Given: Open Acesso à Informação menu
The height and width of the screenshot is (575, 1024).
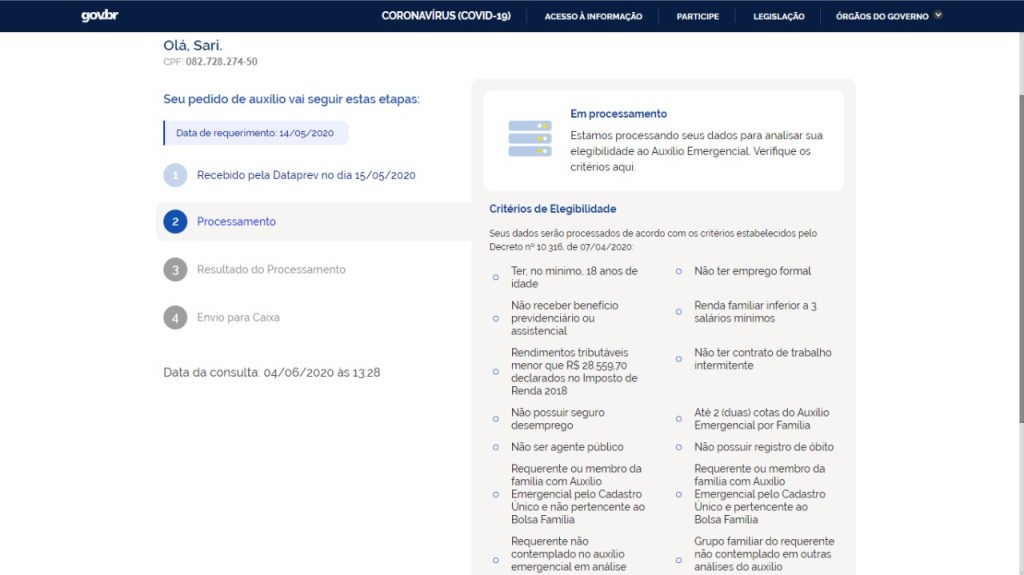Looking at the screenshot, I should (x=593, y=16).
